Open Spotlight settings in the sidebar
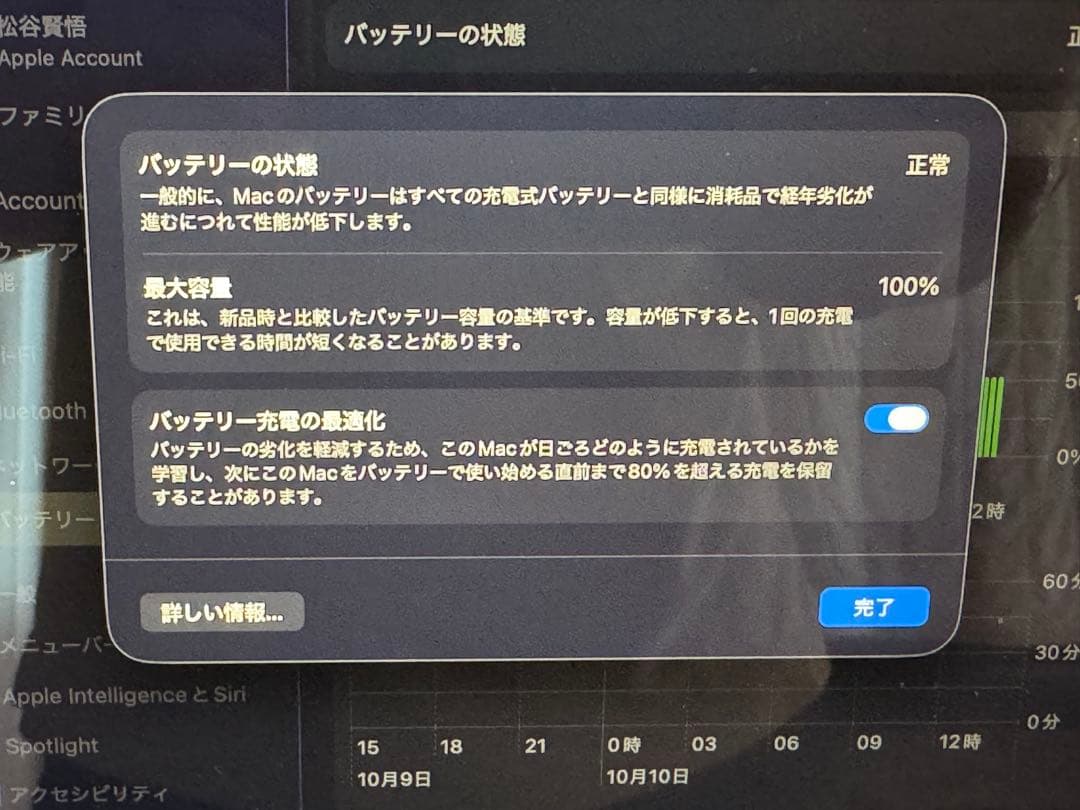The width and height of the screenshot is (1080, 810). click(x=52, y=745)
